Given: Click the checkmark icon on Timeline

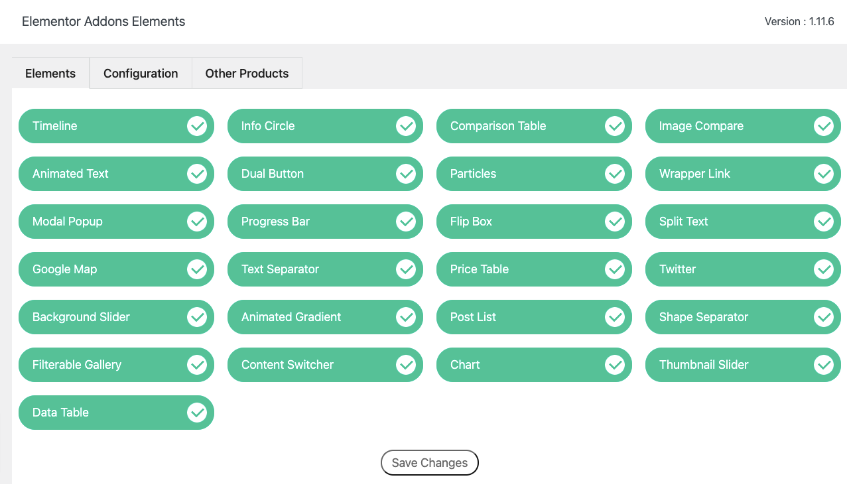Looking at the screenshot, I should (197, 126).
